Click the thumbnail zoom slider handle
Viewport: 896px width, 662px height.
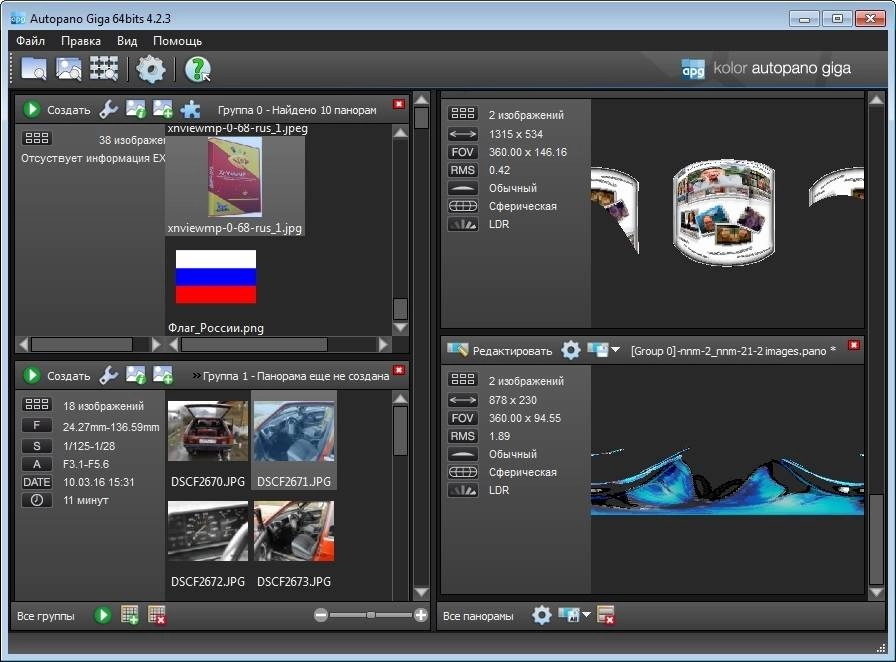[371, 615]
